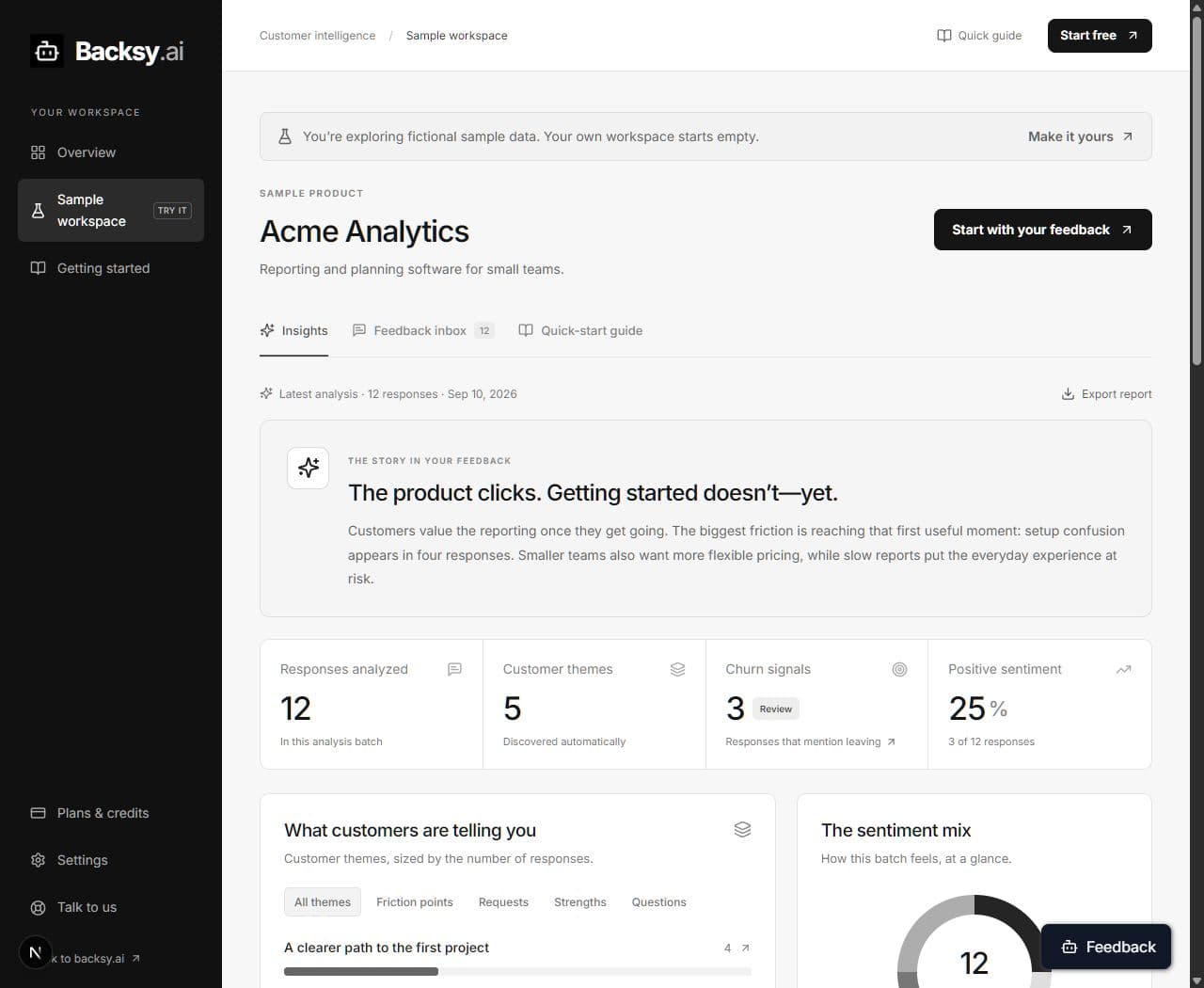1204x988 pixels.
Task: Click the Review badge on Churn signals
Action: tap(776, 709)
